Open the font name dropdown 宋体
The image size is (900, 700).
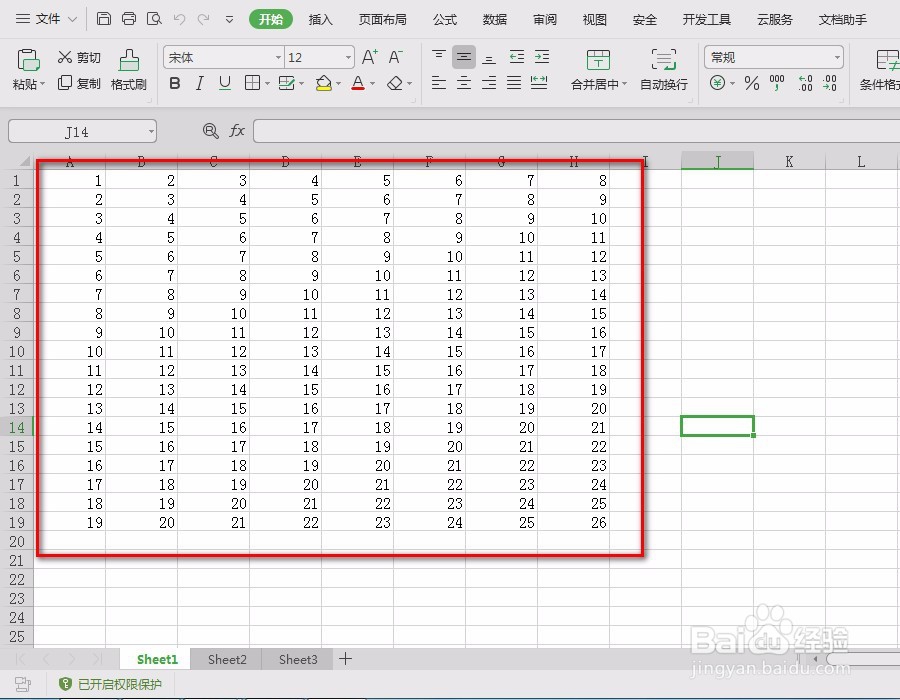tap(278, 57)
